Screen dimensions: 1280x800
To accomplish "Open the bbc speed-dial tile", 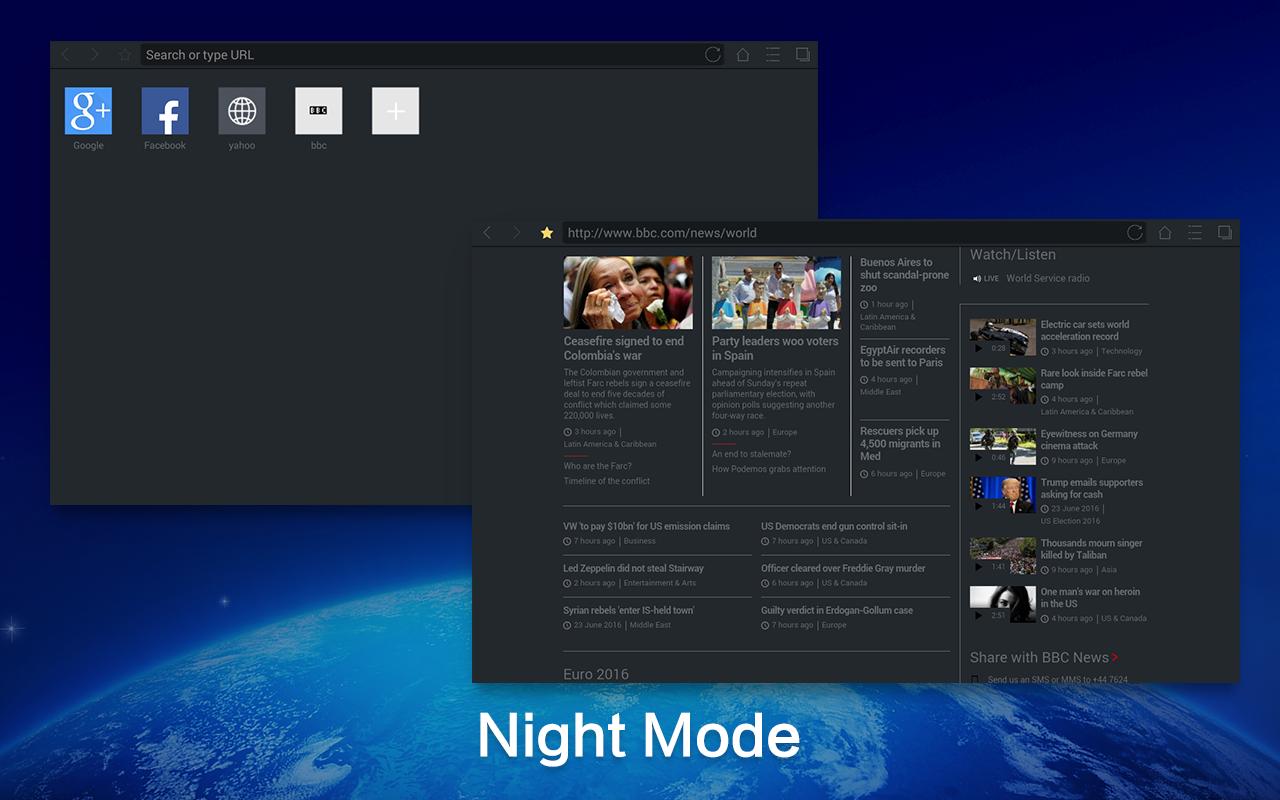I will coord(319,111).
